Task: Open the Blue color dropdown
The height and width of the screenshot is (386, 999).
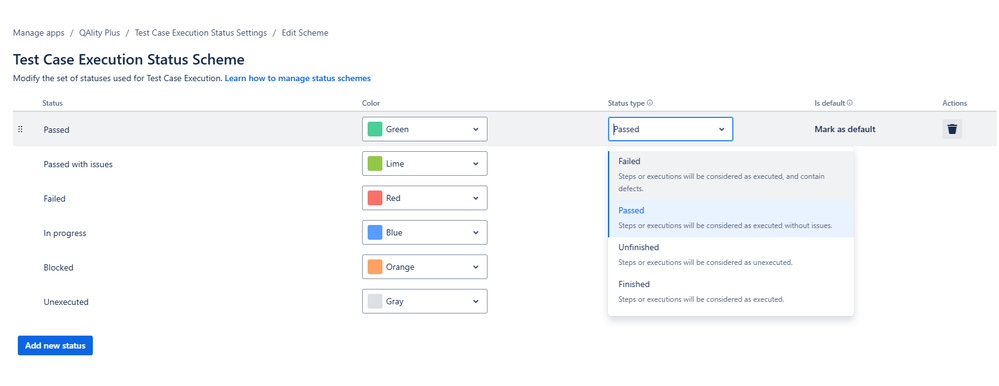Action: pyautogui.click(x=424, y=232)
